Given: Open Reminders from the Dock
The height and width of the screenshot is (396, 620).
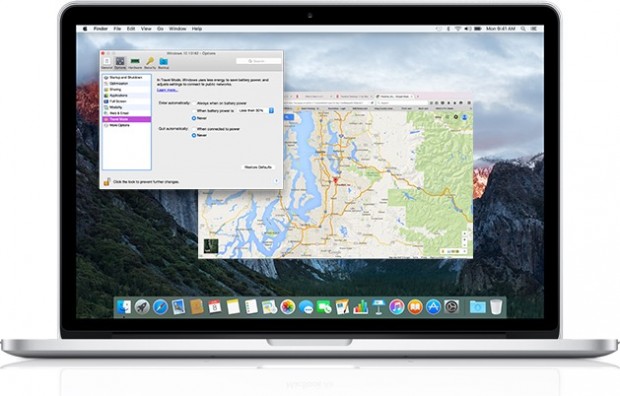Looking at the screenshot, I should pos(251,307).
